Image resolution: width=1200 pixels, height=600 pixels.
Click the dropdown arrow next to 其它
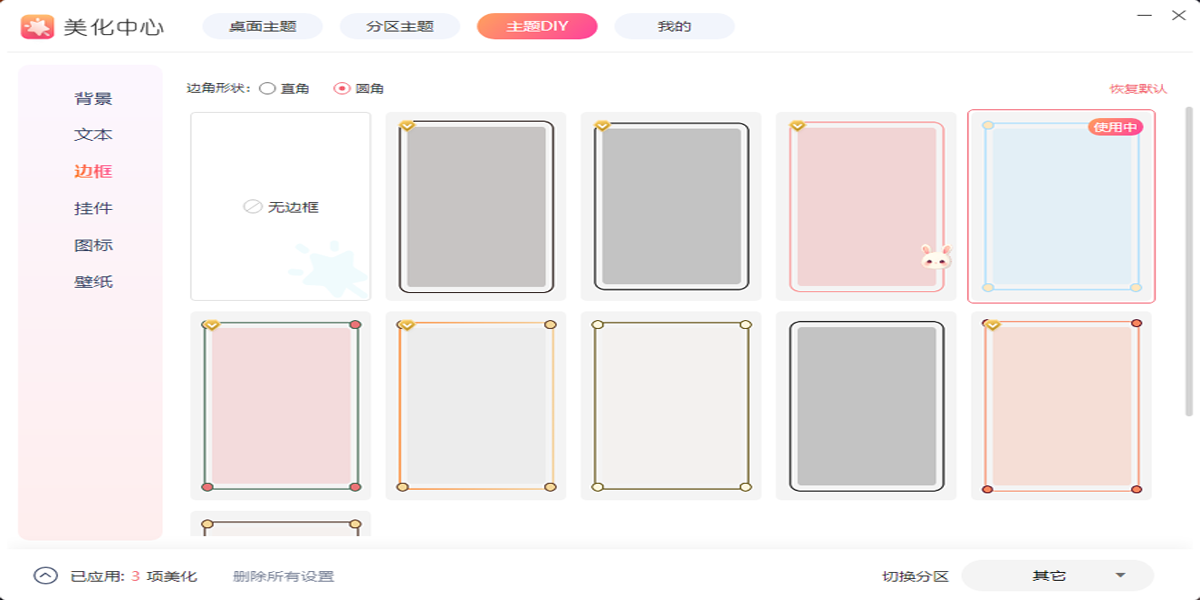pos(1120,576)
